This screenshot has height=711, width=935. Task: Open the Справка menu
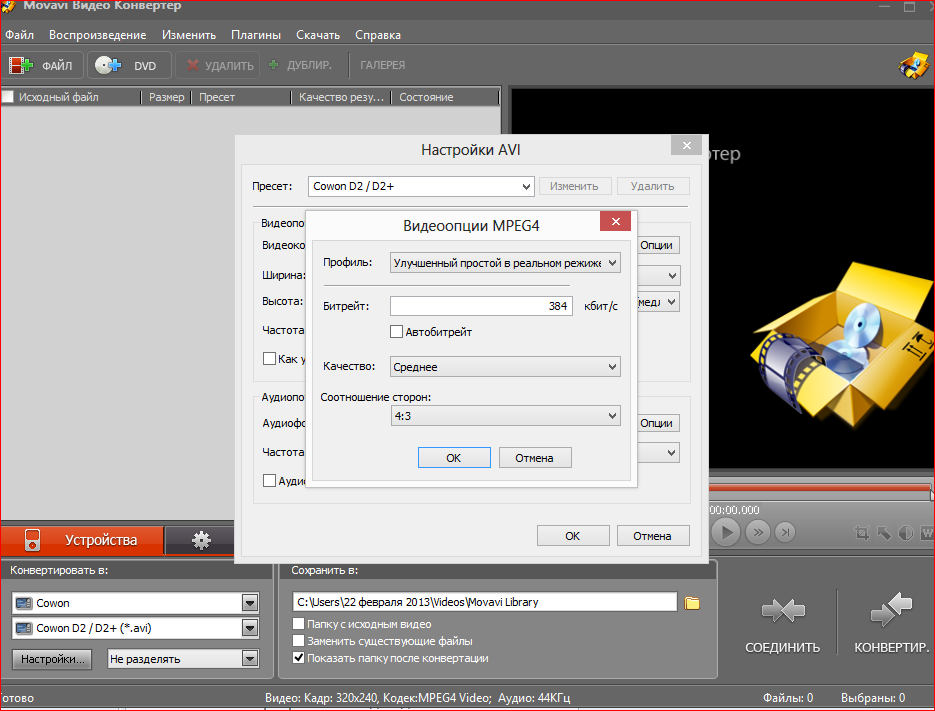[x=378, y=35]
